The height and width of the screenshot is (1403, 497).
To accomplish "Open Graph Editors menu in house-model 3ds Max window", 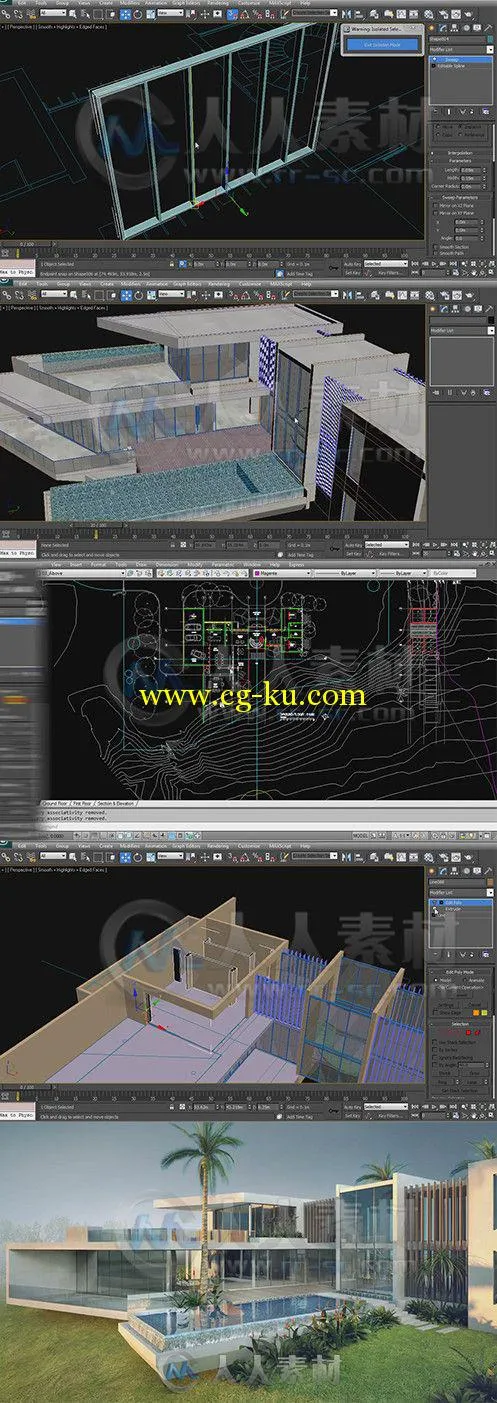I will pyautogui.click(x=187, y=284).
